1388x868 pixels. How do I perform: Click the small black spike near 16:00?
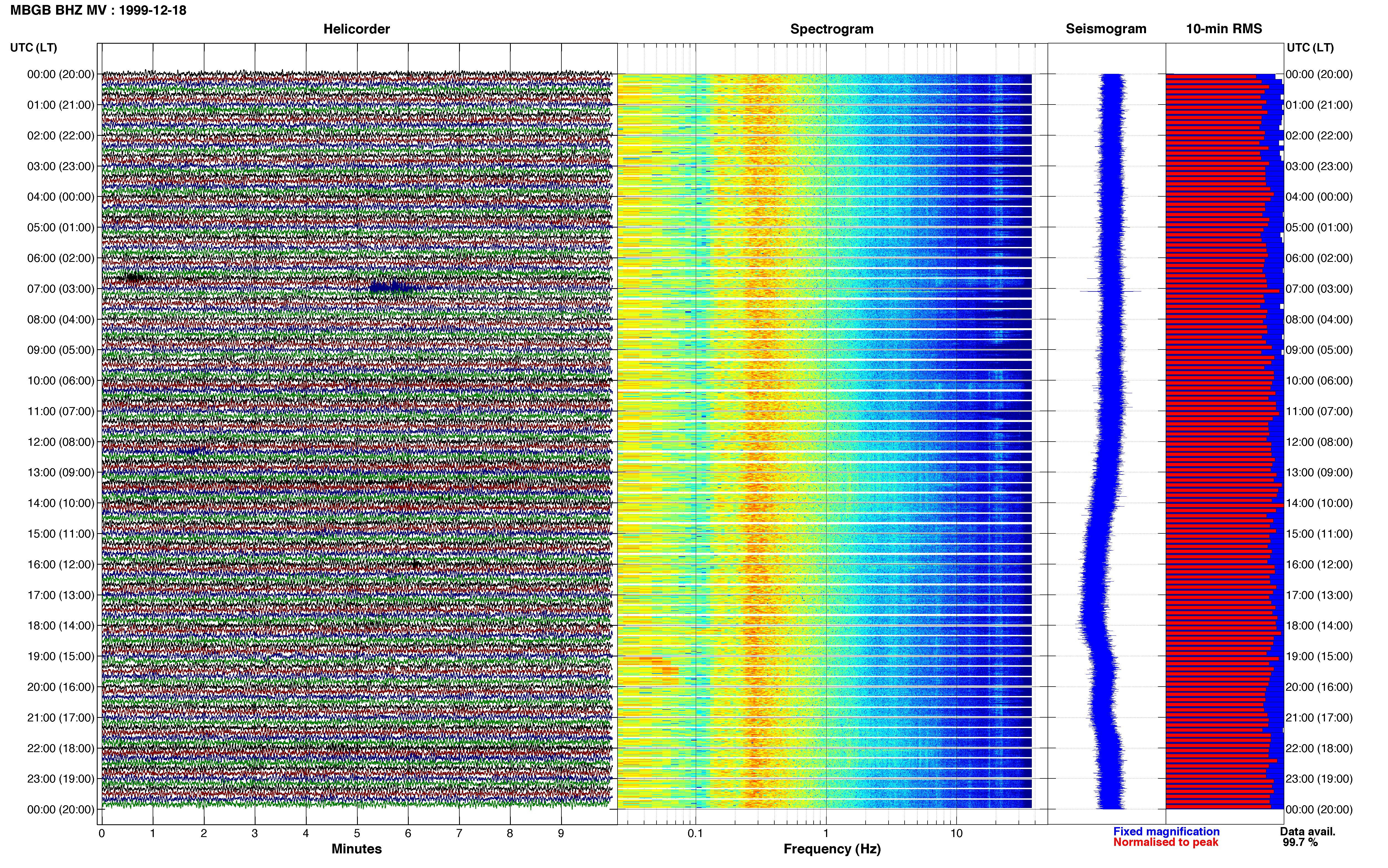(416, 564)
